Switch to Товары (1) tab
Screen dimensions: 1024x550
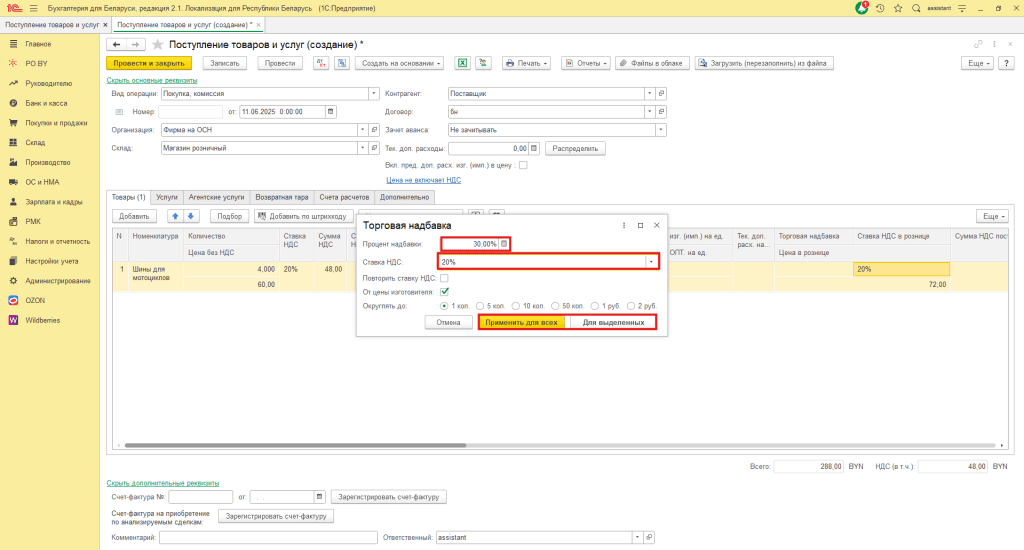(129, 197)
